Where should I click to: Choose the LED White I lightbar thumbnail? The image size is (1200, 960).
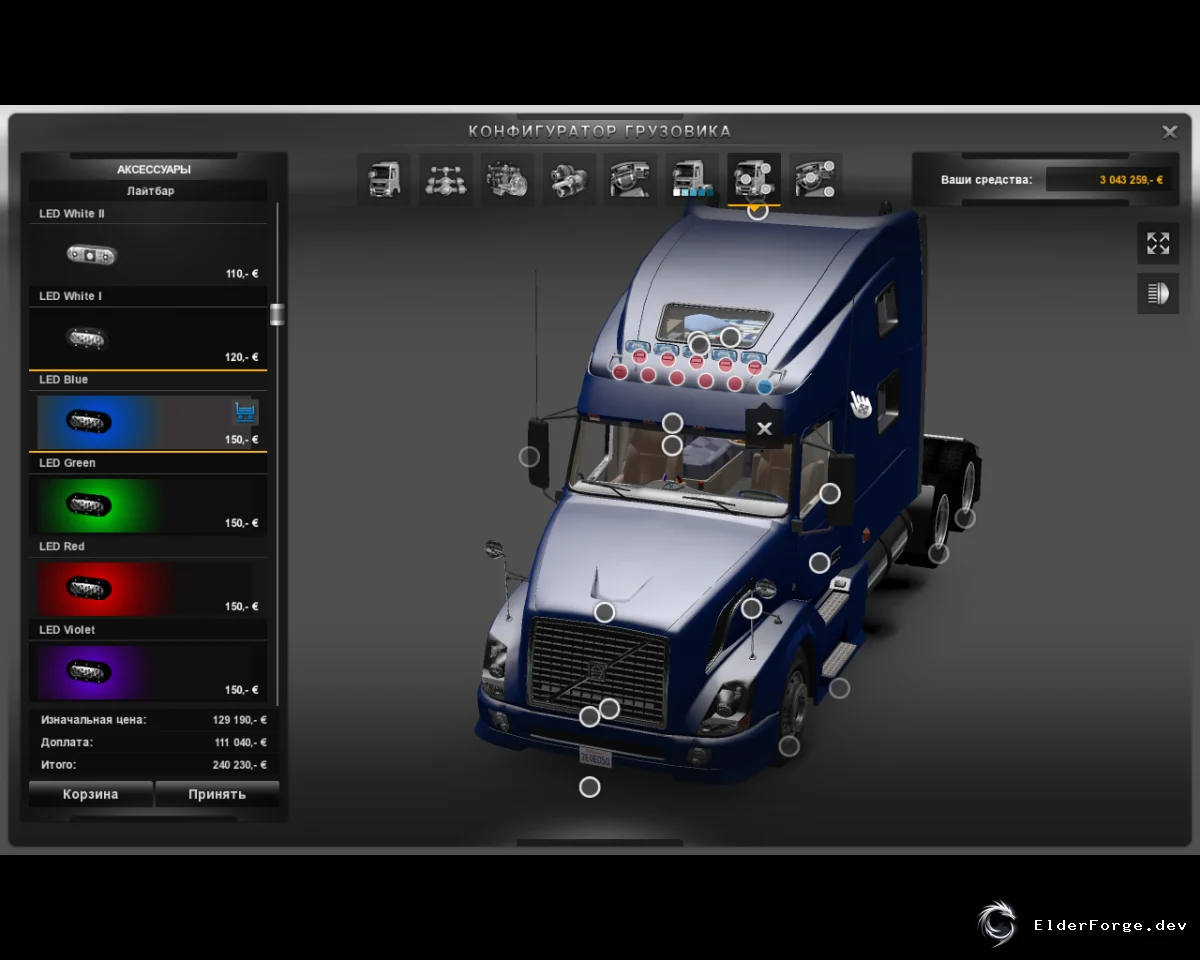pyautogui.click(x=86, y=338)
